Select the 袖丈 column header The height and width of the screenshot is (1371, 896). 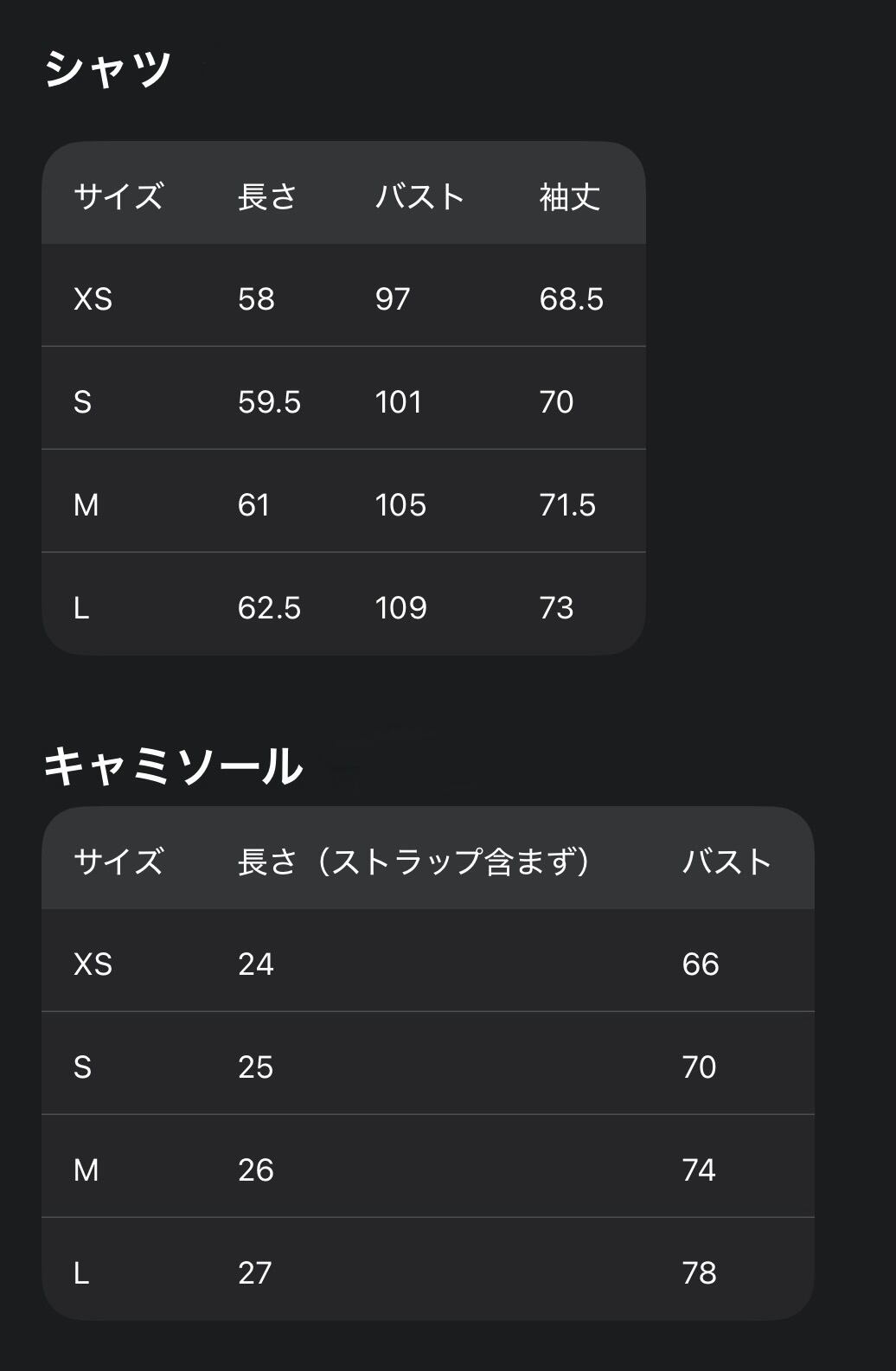(x=569, y=197)
